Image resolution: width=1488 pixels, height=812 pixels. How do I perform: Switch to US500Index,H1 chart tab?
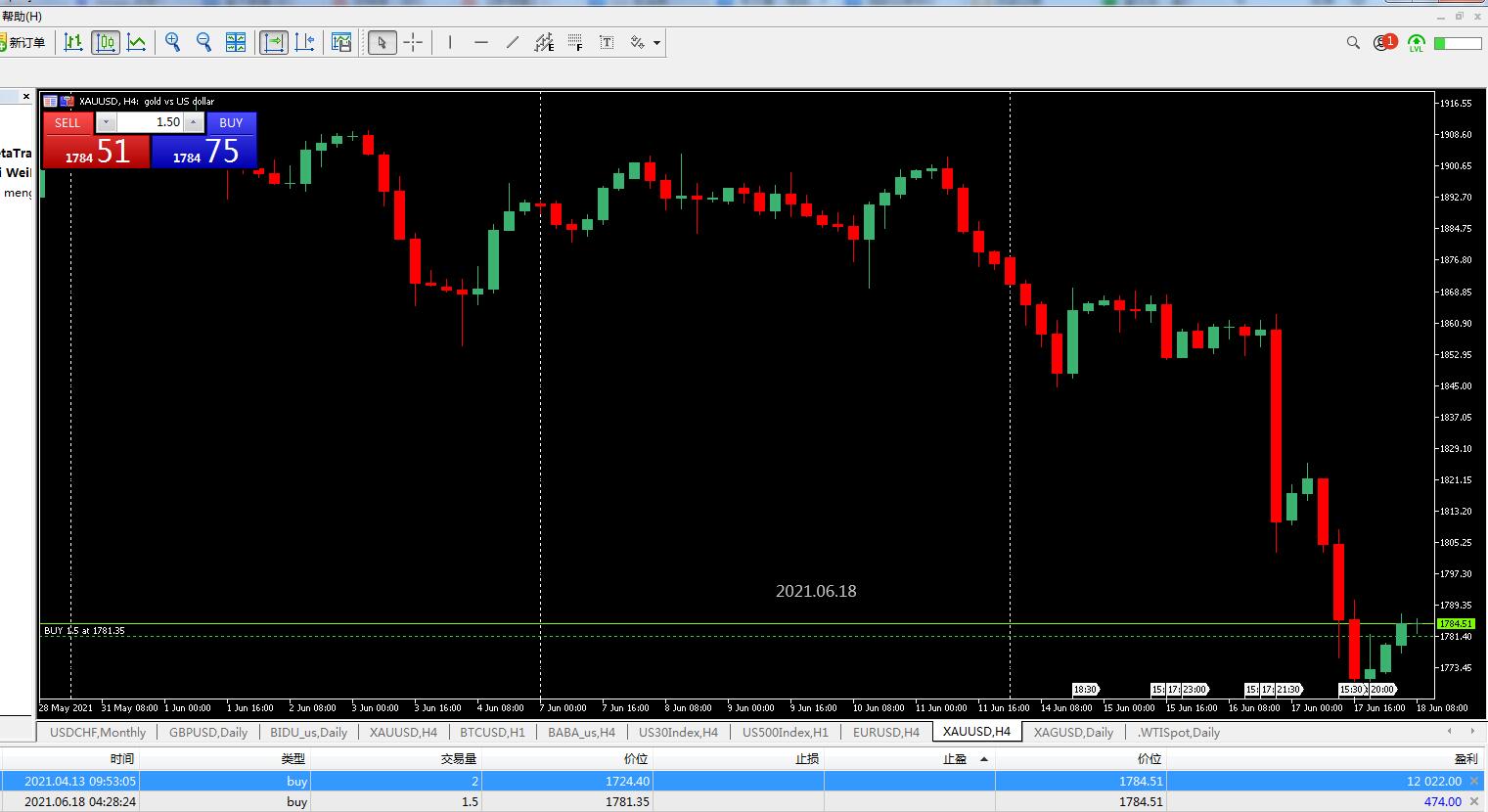pos(786,732)
